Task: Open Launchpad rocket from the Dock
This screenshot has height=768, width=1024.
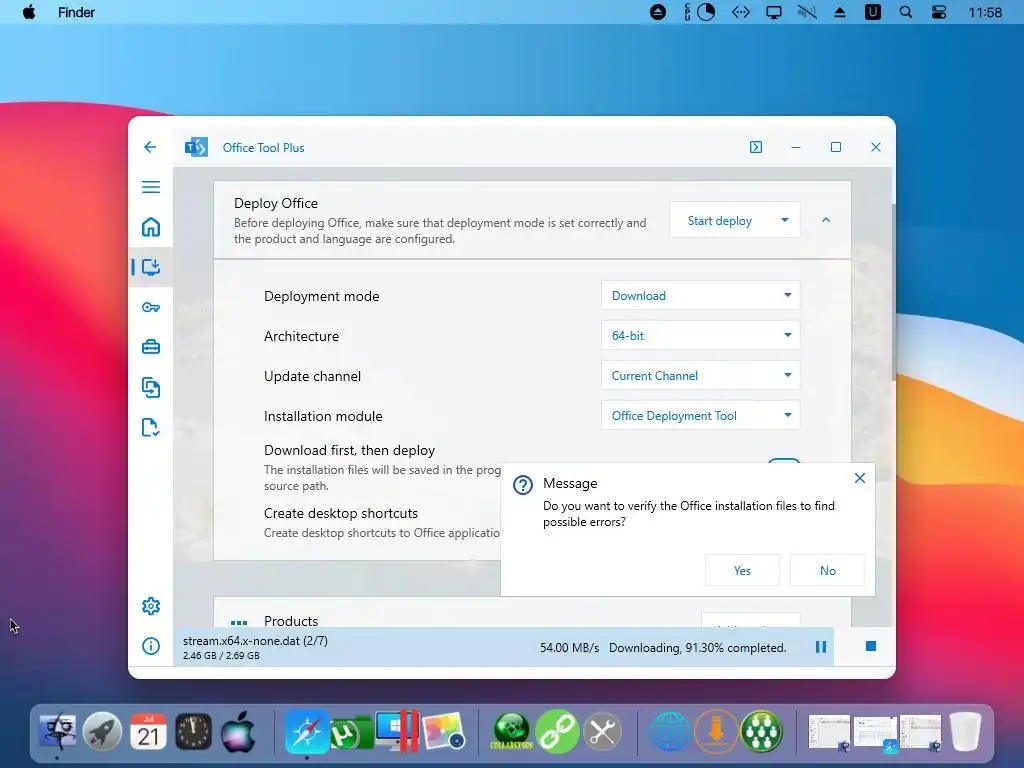Action: click(103, 731)
